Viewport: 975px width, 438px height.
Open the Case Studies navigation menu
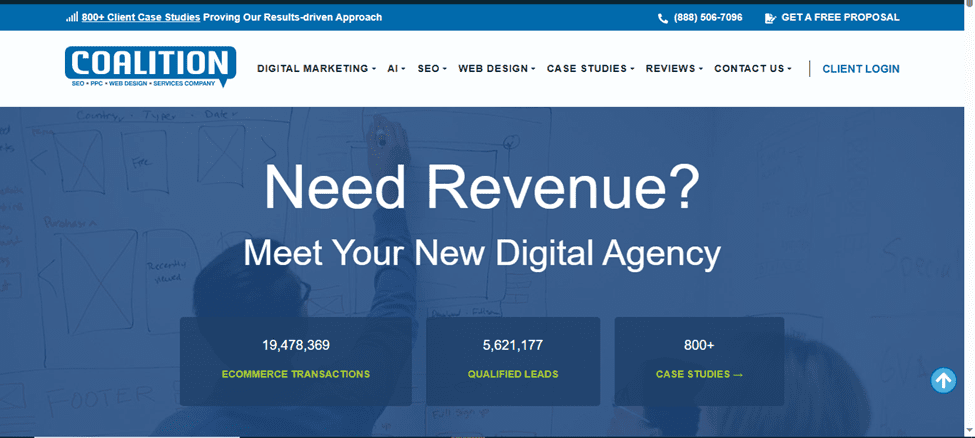[x=590, y=69]
